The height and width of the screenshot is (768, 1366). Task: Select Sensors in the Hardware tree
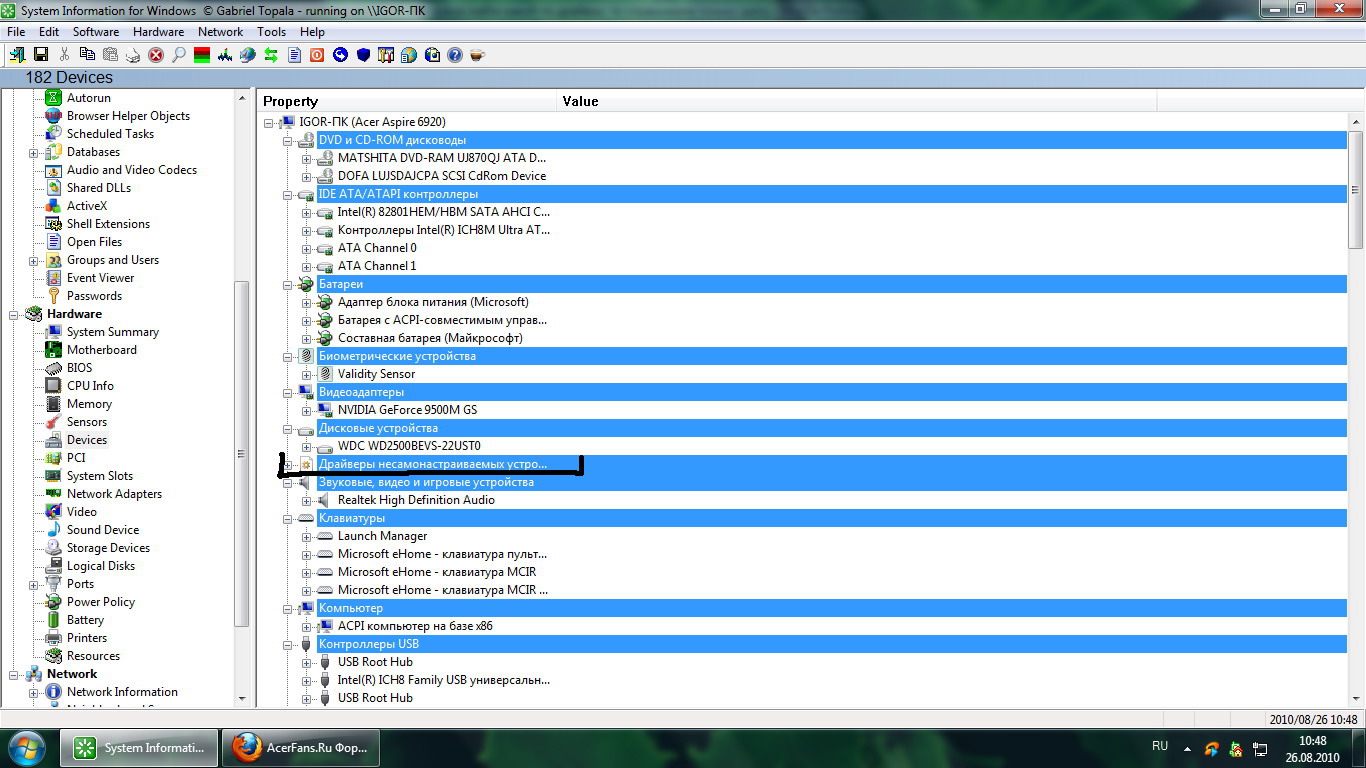[87, 422]
